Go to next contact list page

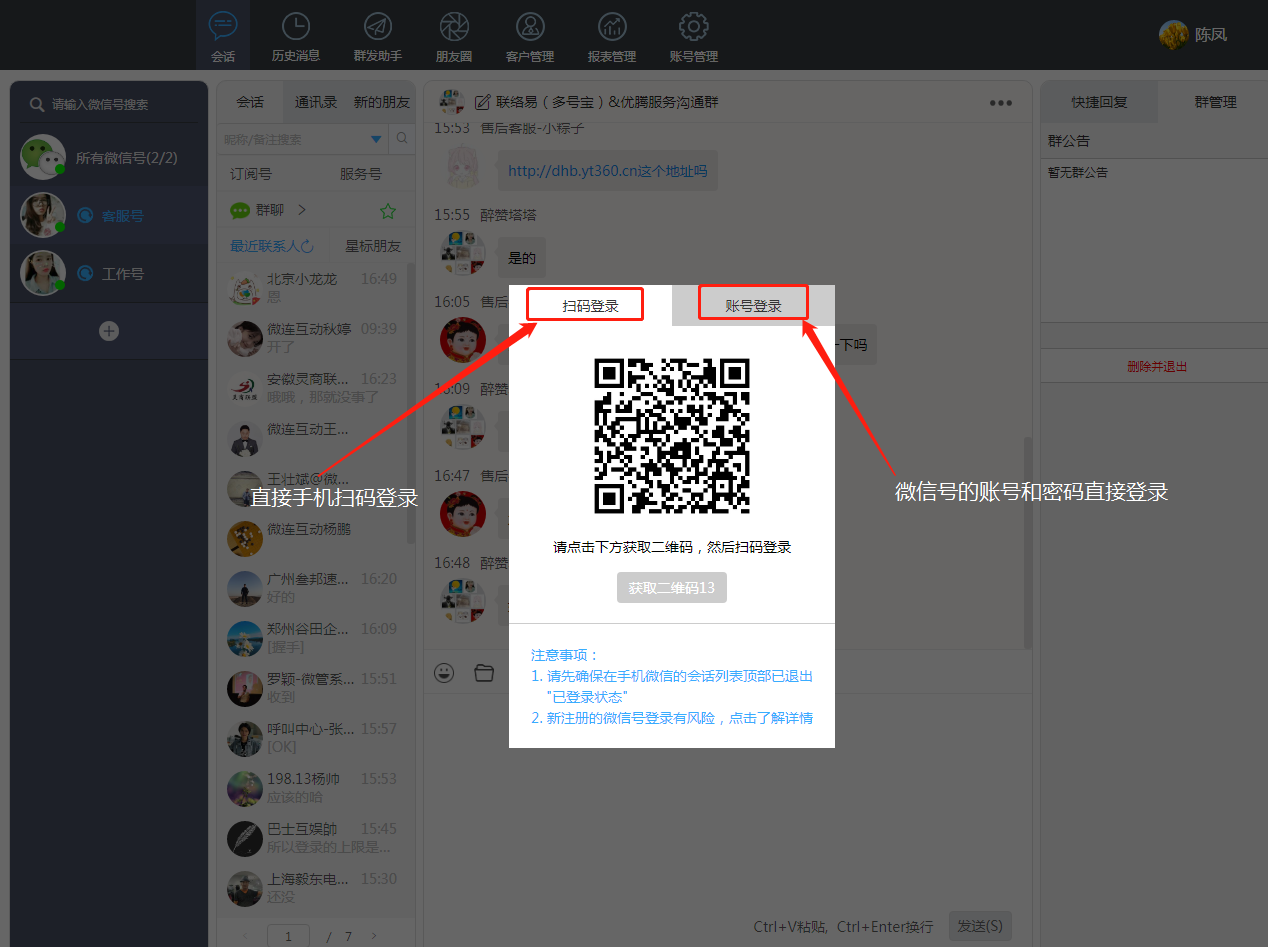(374, 936)
